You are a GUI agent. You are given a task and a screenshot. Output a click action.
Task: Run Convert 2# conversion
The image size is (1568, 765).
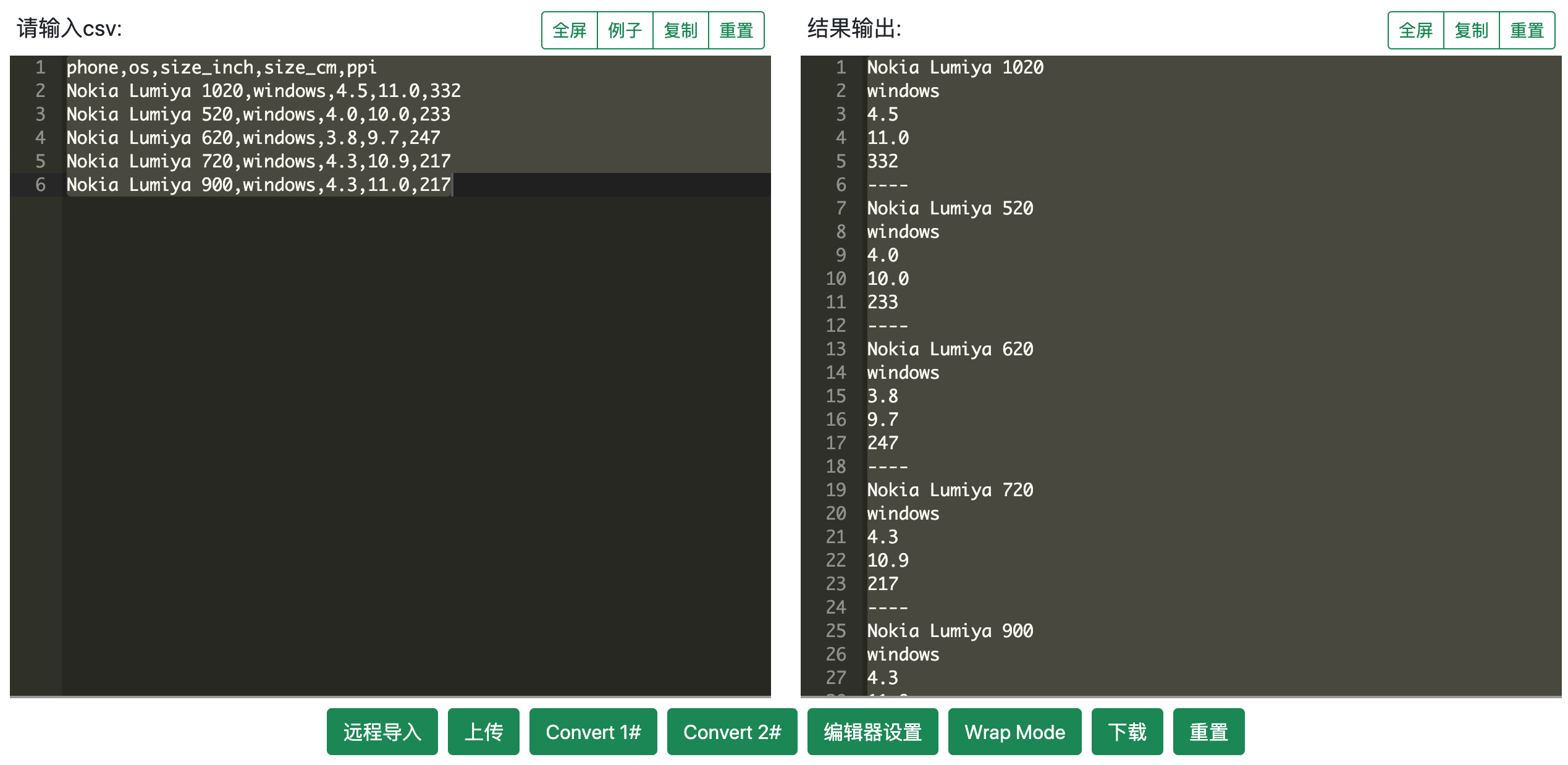(x=733, y=732)
